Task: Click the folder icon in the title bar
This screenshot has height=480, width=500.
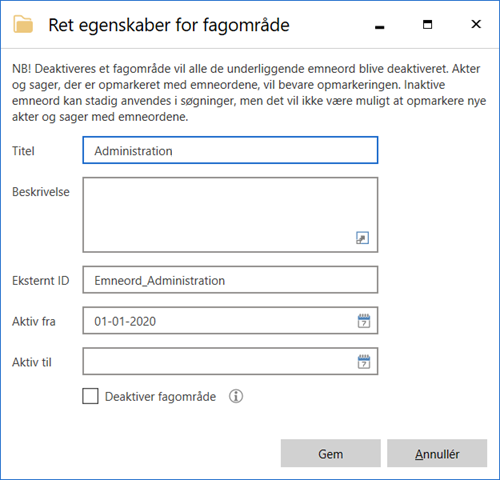Action: [23, 24]
